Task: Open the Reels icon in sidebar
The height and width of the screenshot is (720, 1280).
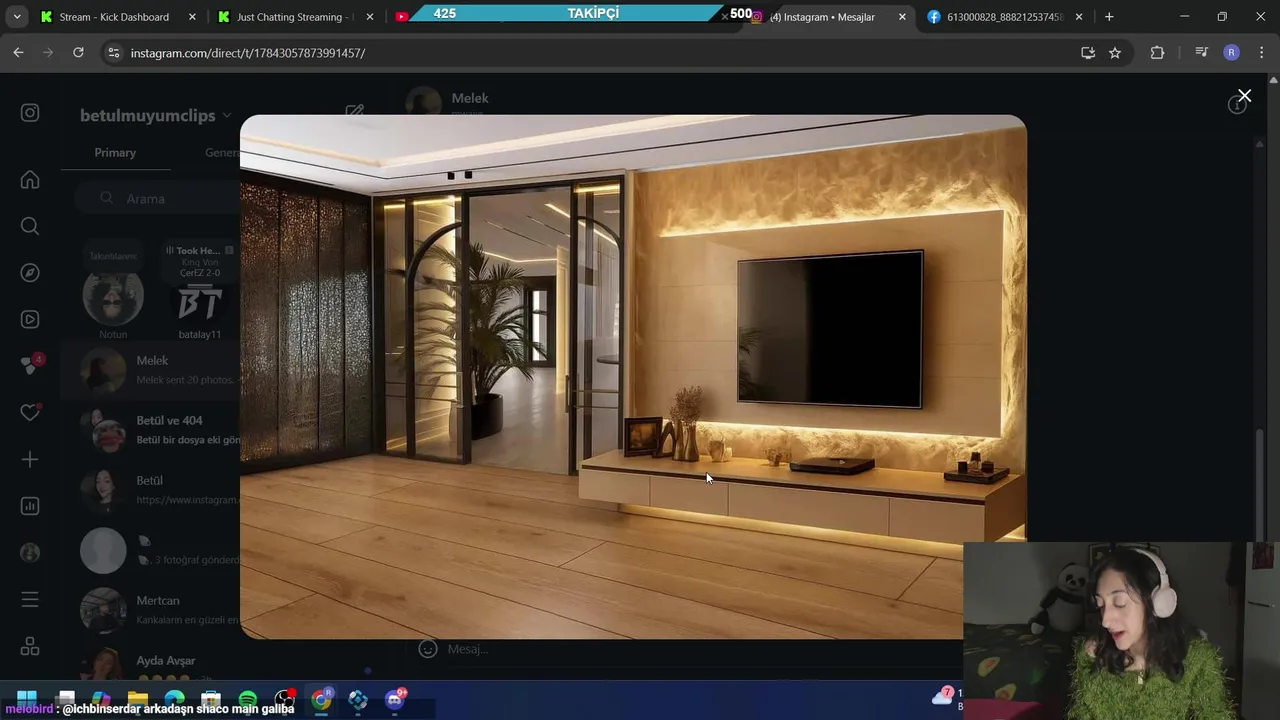Action: click(30, 320)
